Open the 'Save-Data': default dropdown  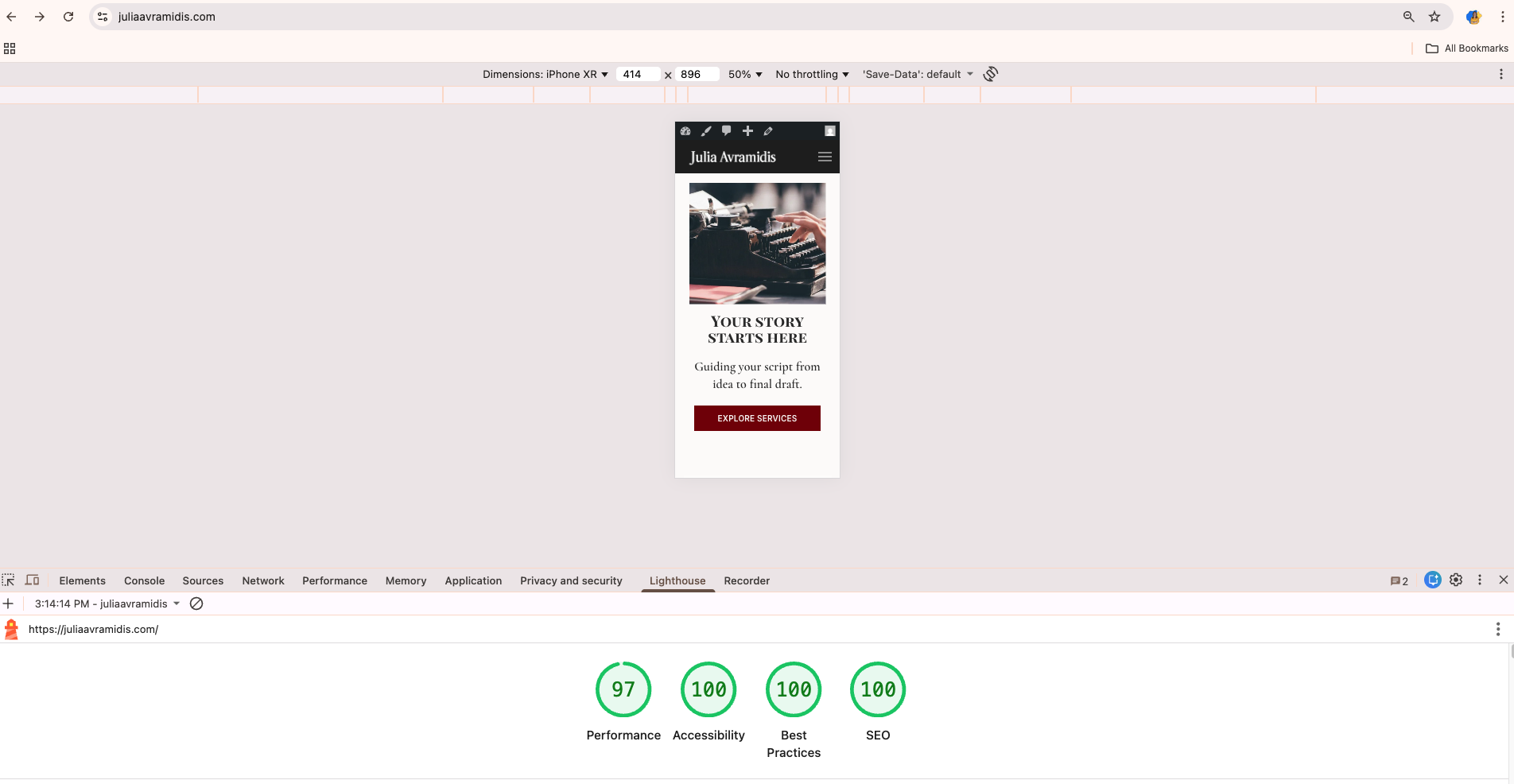pyautogui.click(x=916, y=74)
